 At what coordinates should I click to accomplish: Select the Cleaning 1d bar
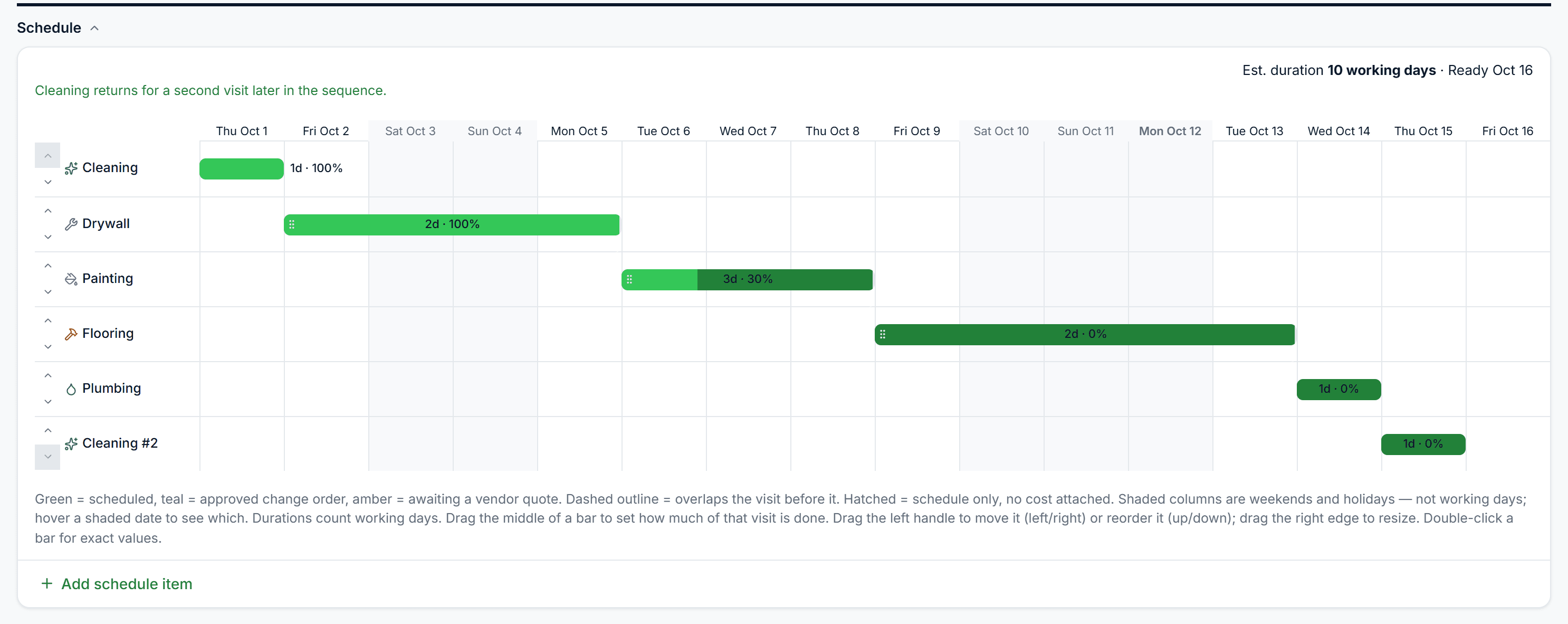pyautogui.click(x=242, y=168)
